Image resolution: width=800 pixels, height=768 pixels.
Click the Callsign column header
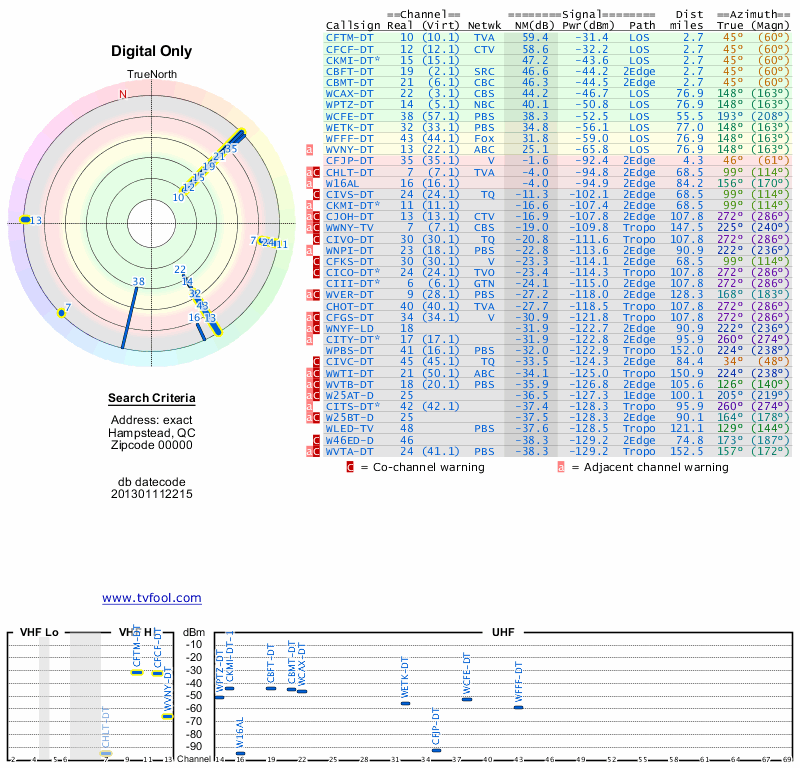(354, 25)
